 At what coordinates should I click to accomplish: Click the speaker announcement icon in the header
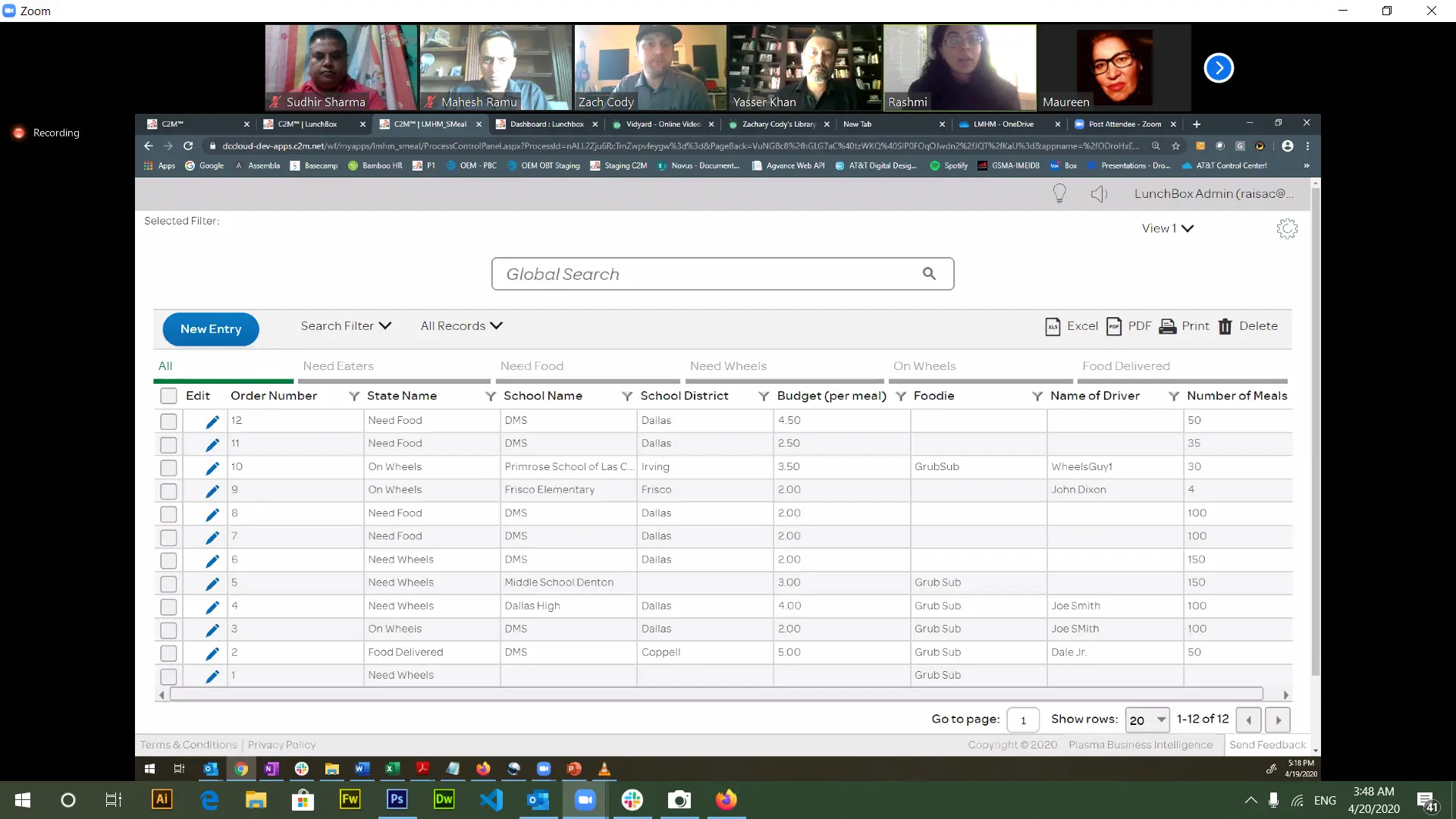pos(1099,194)
